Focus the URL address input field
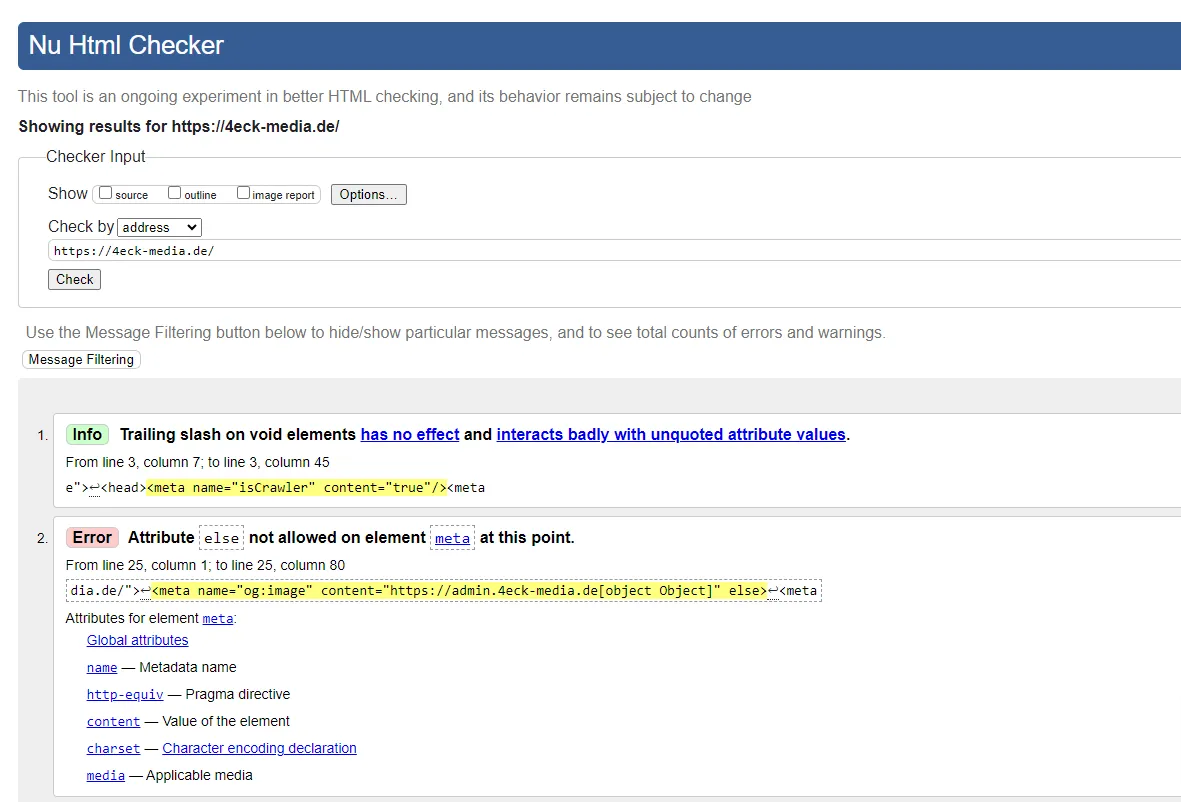The height and width of the screenshot is (802, 1181). (614, 251)
